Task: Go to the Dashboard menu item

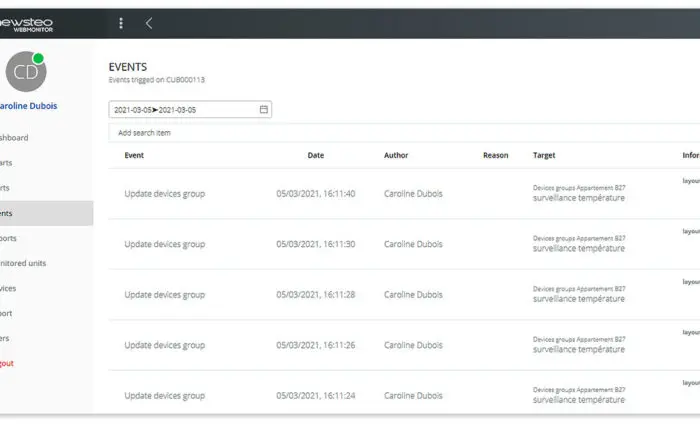Action: [14, 137]
